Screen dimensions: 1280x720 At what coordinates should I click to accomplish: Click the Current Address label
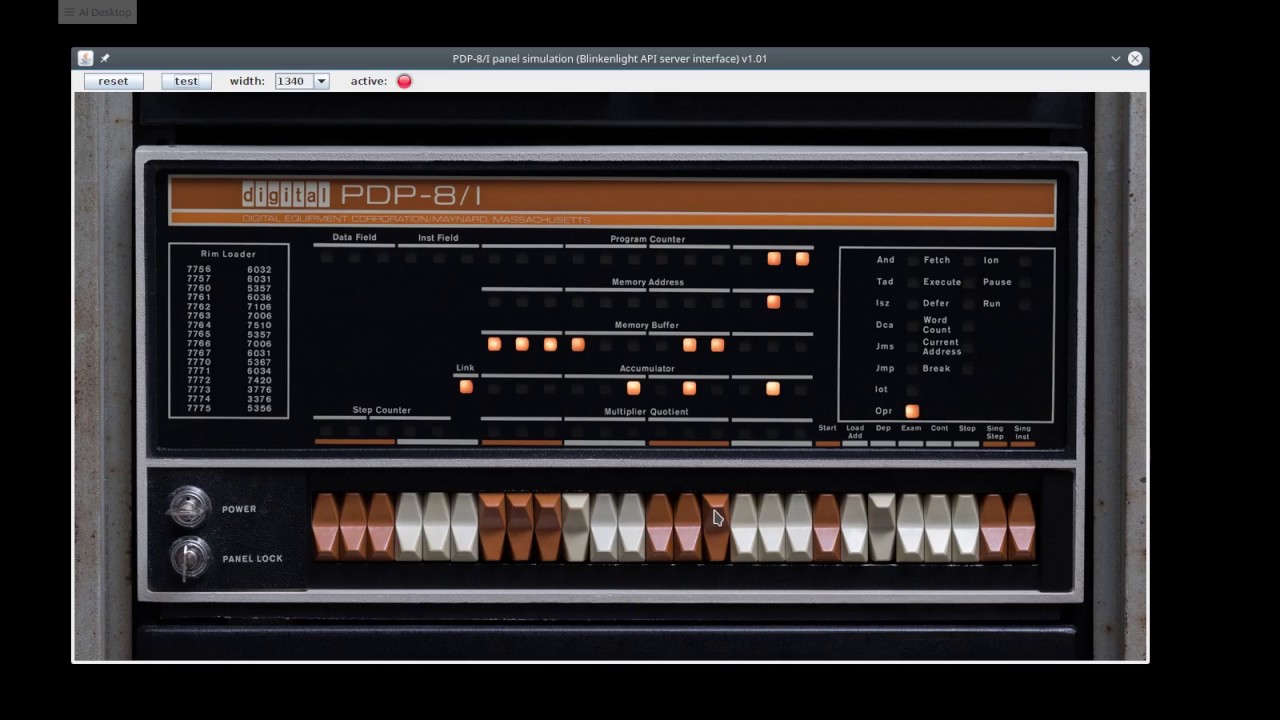pos(941,347)
